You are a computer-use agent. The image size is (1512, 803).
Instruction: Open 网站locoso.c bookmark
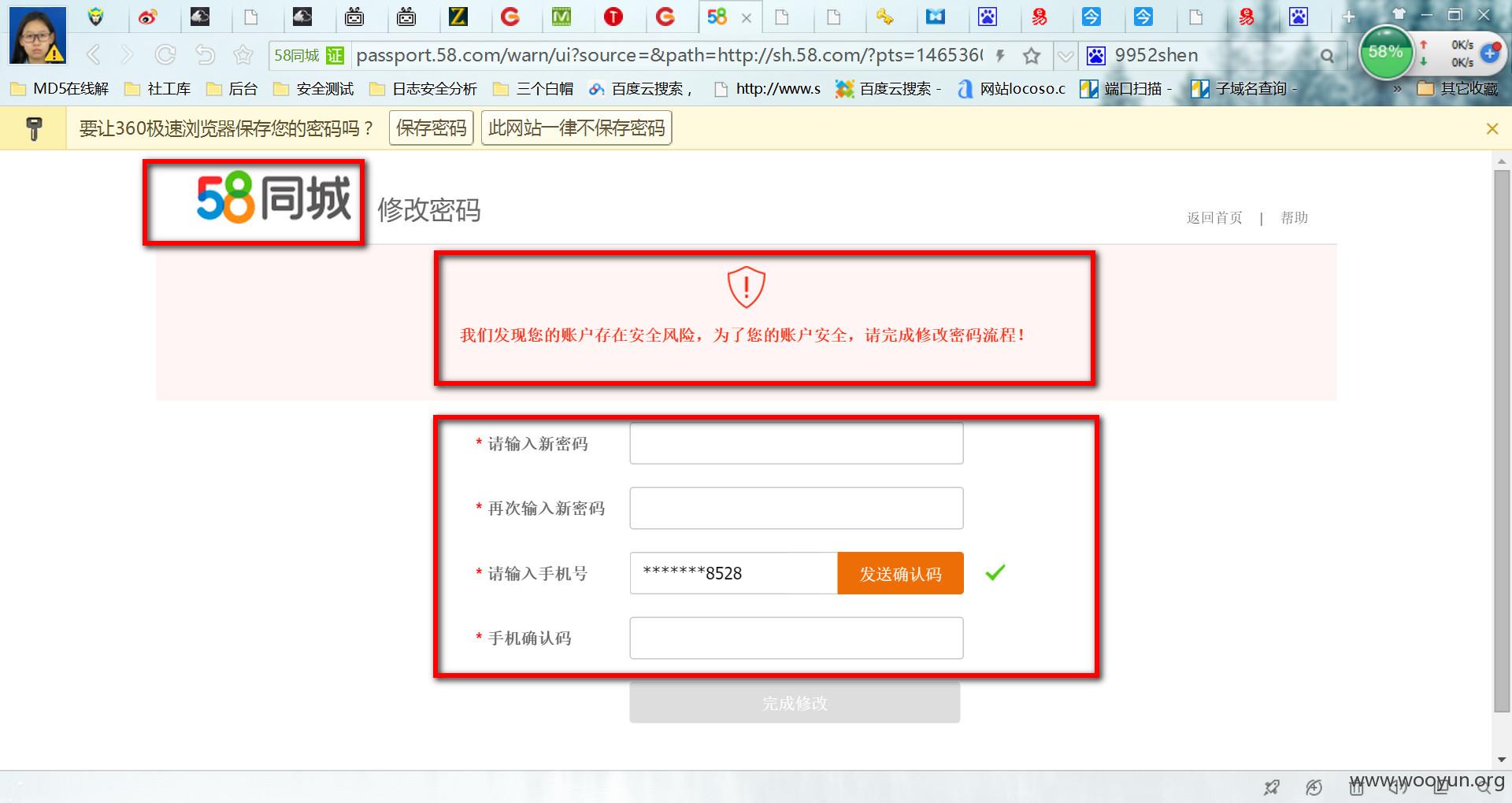[x=1011, y=89]
